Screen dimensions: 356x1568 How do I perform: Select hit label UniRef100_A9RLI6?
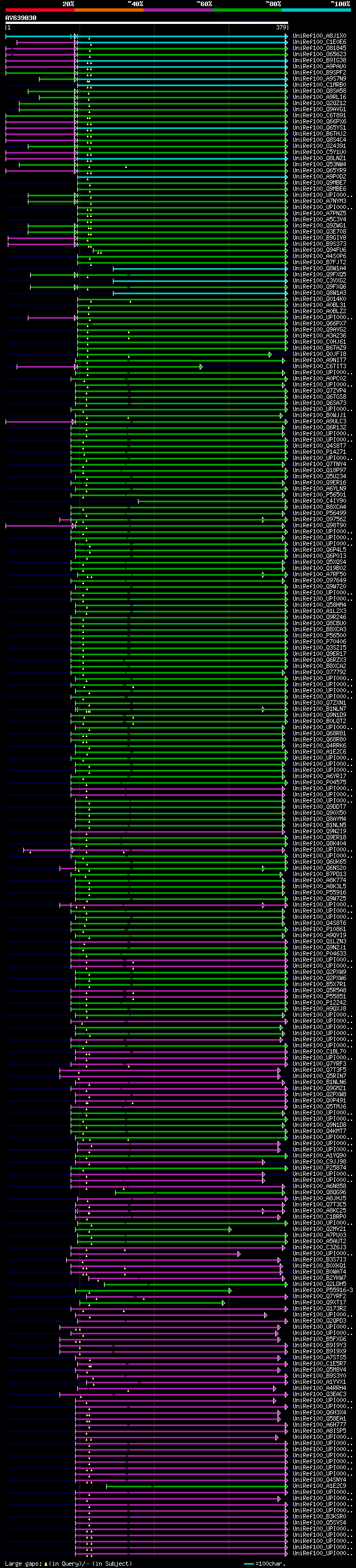[319, 97]
